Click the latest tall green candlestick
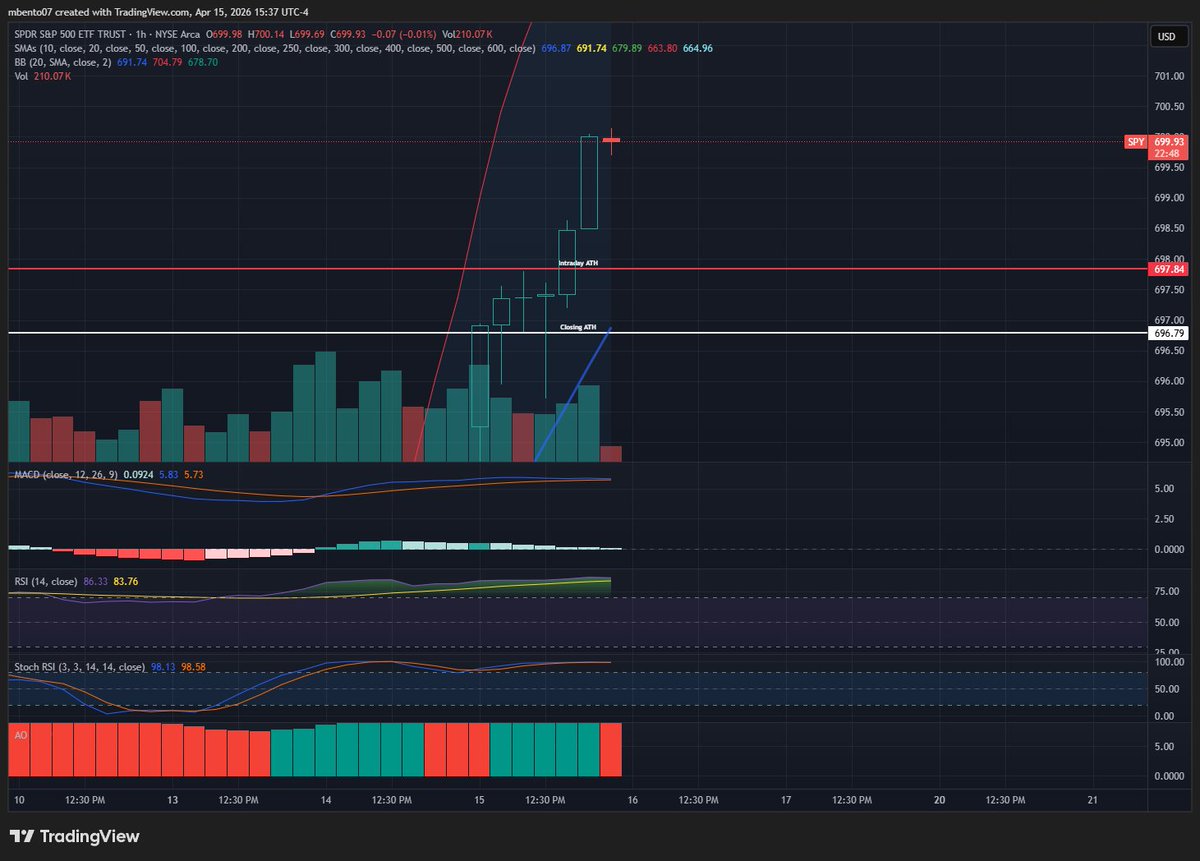Screen dimensions: 1200x861 (x=589, y=183)
